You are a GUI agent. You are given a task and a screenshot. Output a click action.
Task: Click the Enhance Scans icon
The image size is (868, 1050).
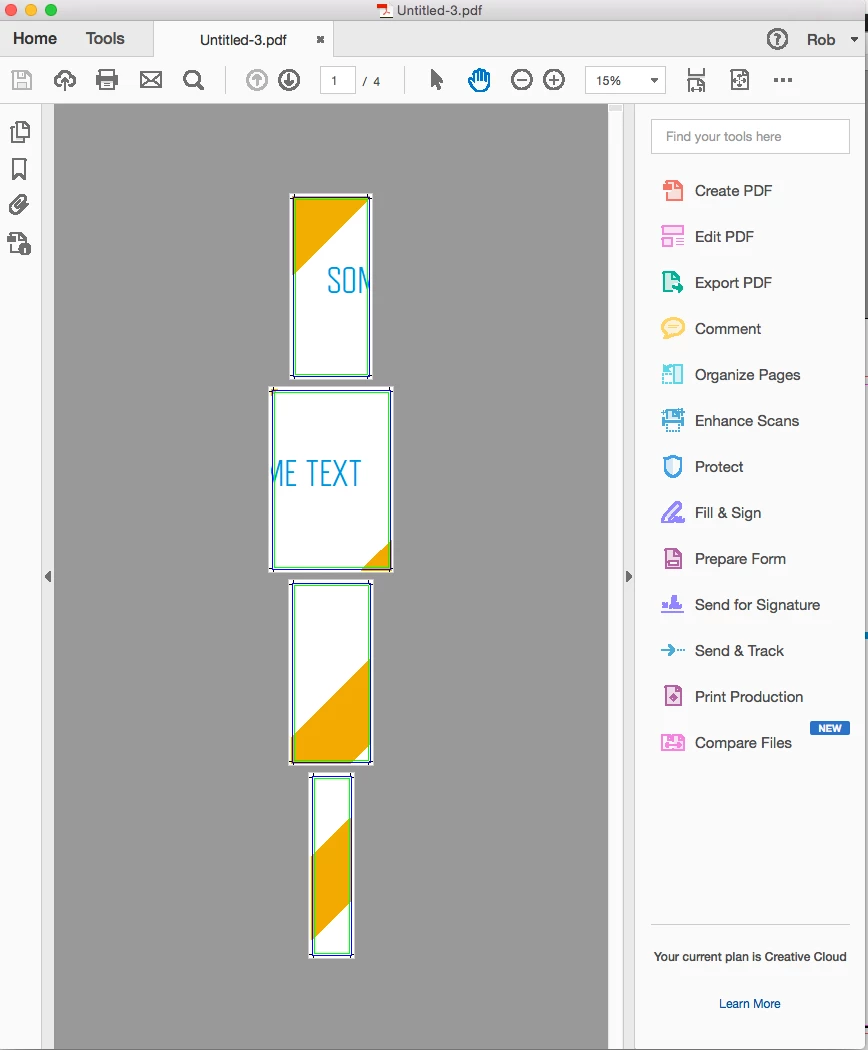672,421
